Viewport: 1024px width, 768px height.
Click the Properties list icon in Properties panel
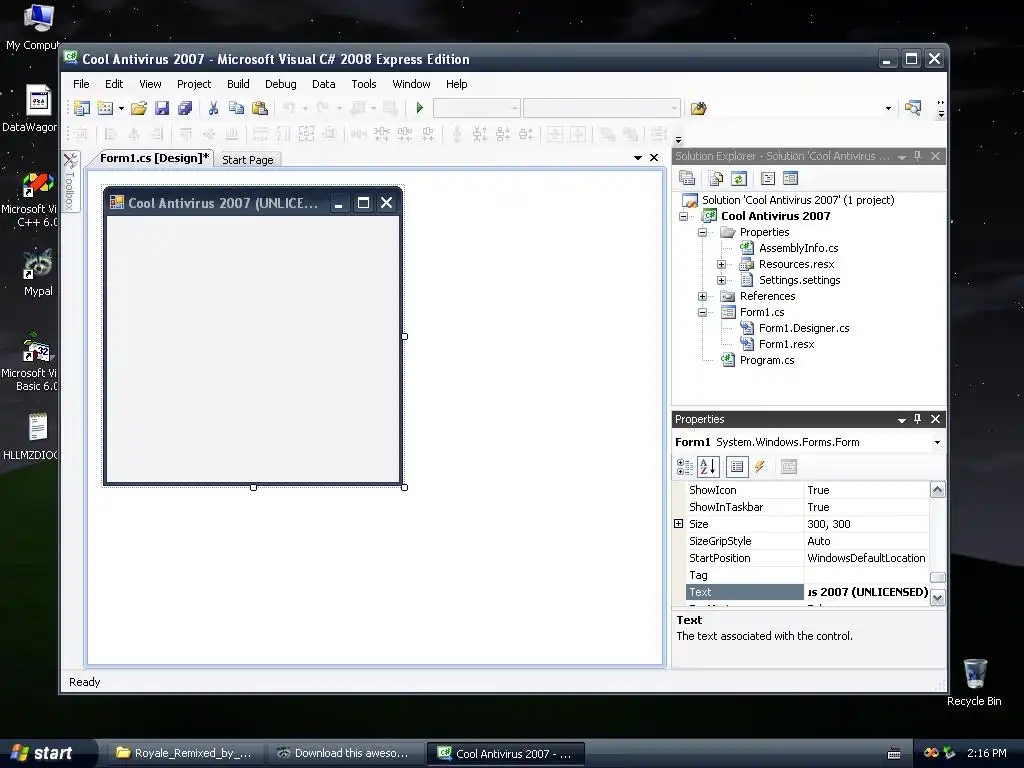737,467
